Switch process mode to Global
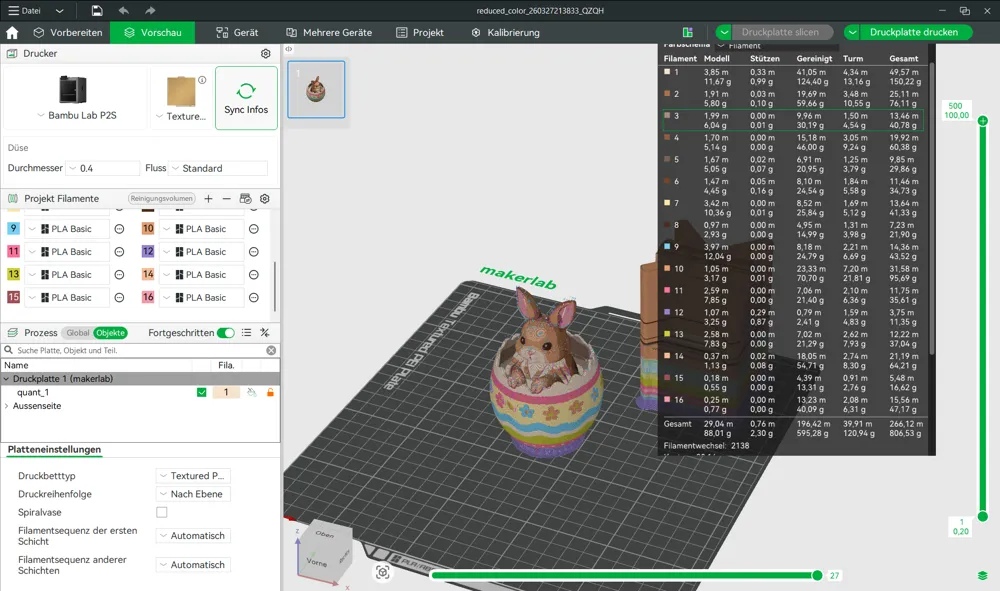The width and height of the screenshot is (1000, 591). 78,333
